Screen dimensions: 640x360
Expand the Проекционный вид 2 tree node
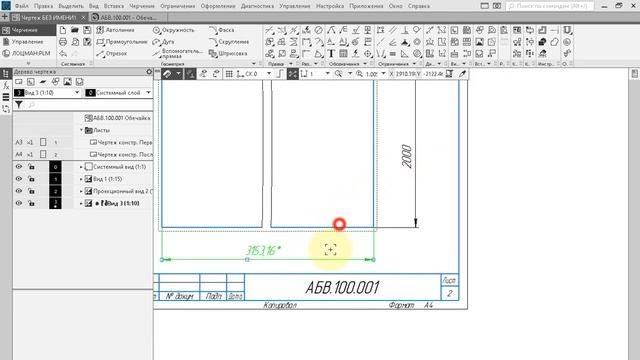tap(81, 191)
